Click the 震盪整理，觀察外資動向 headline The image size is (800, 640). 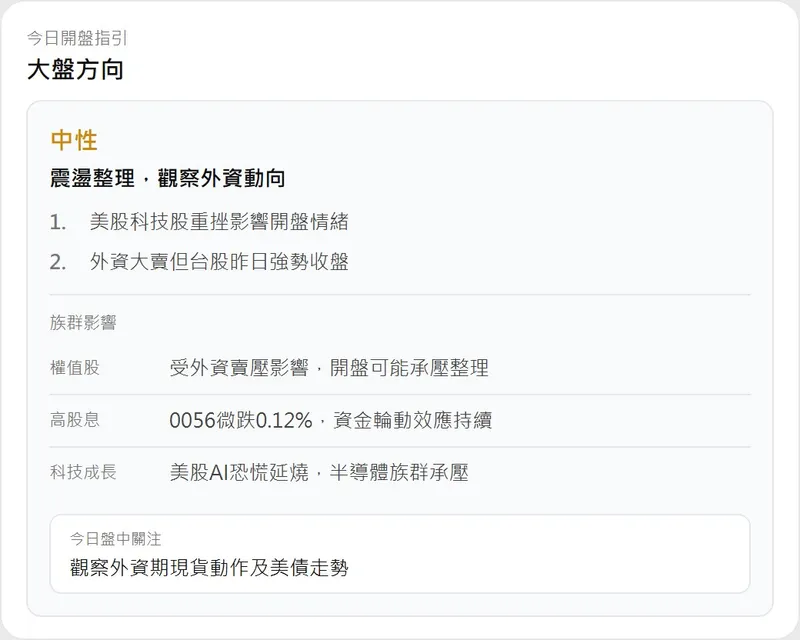click(x=167, y=178)
